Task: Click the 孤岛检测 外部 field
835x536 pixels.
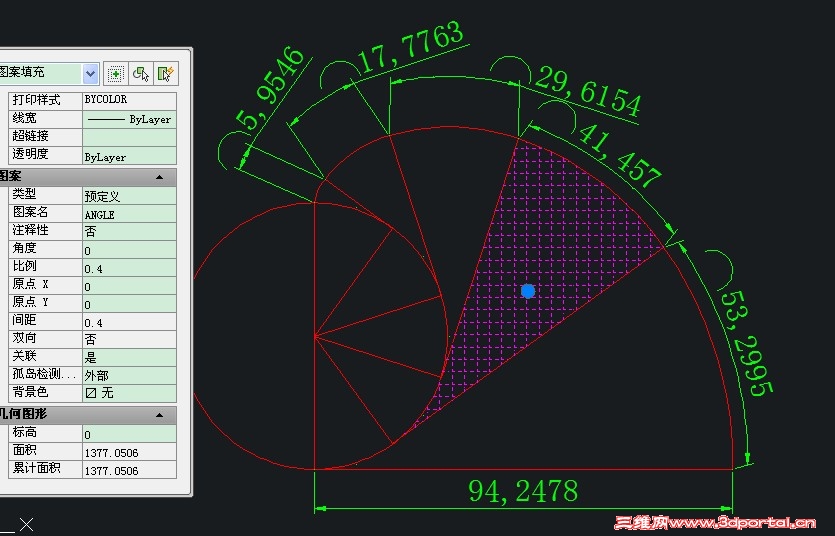Action: pos(129,376)
